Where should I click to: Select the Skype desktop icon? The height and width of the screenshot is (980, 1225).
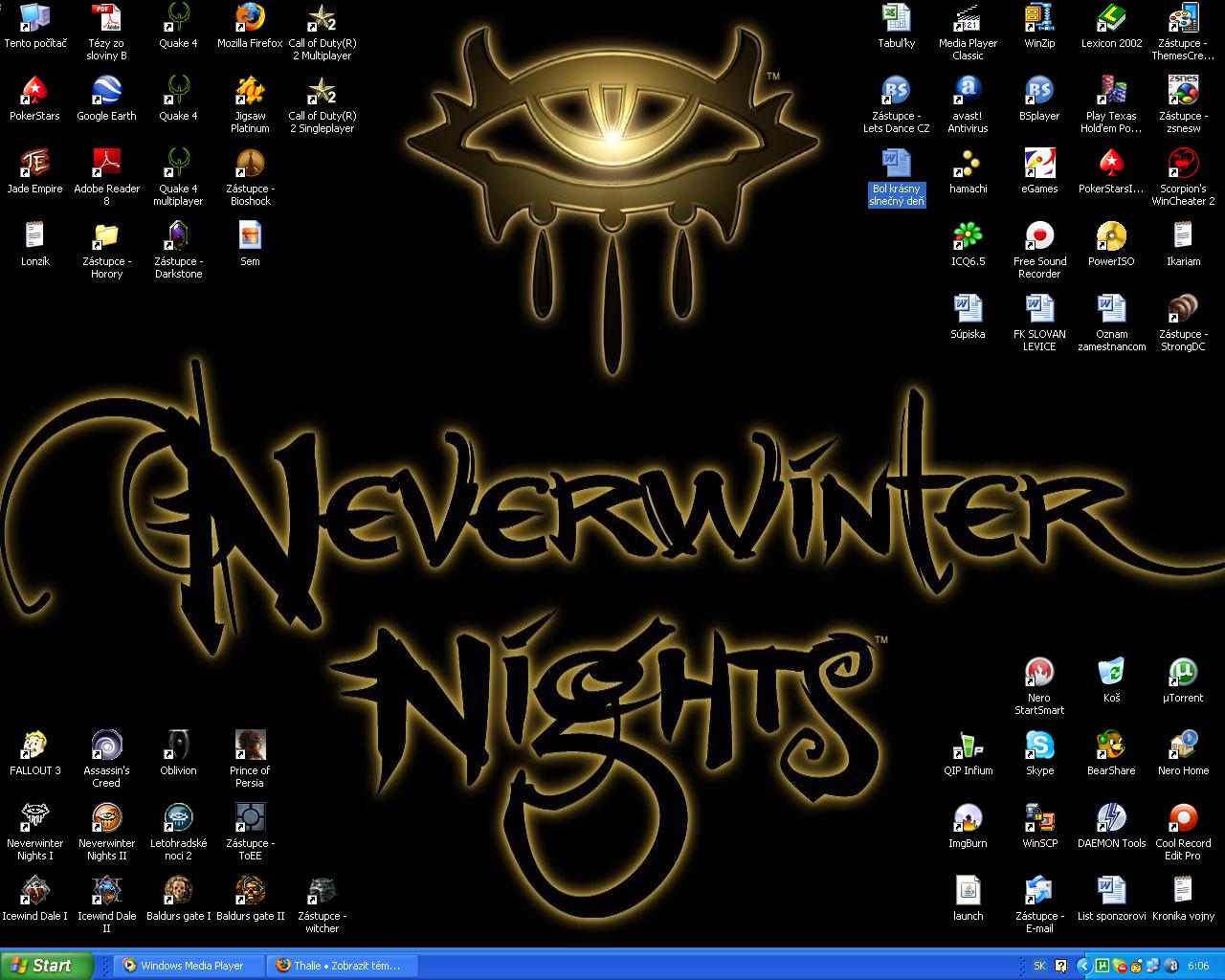(x=1039, y=746)
